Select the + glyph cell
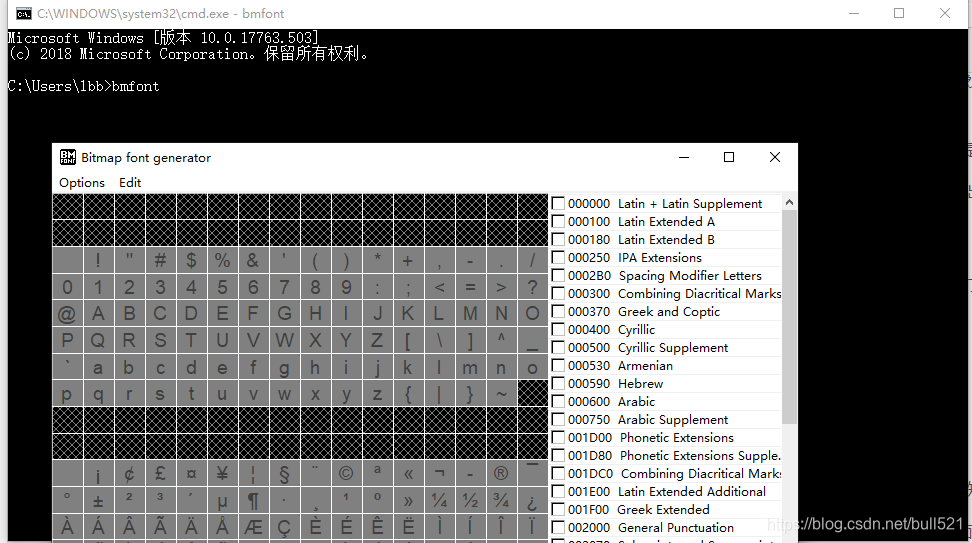This screenshot has height=543, width=972. pos(409,260)
